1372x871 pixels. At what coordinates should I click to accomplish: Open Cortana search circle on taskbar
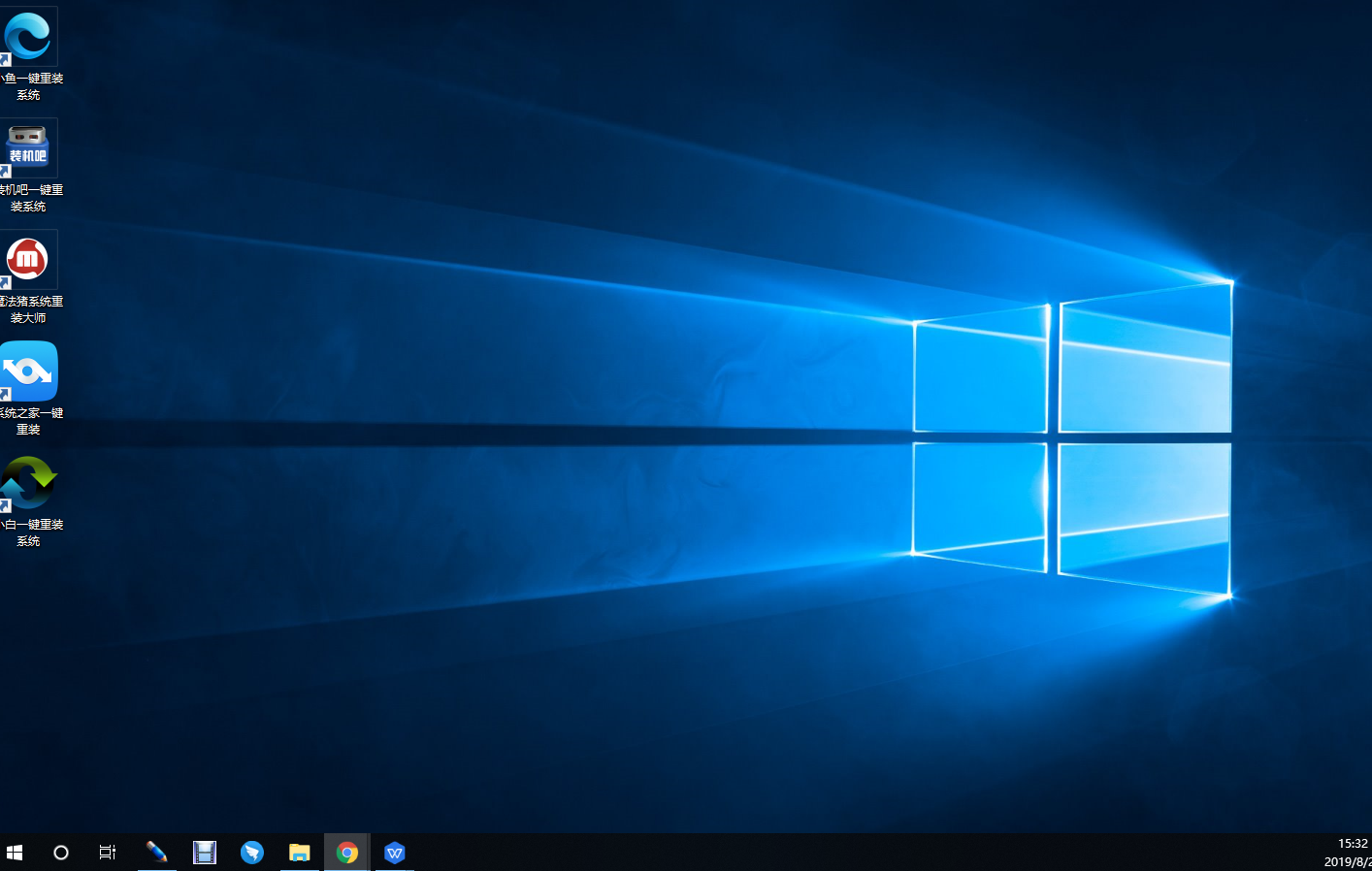61,853
